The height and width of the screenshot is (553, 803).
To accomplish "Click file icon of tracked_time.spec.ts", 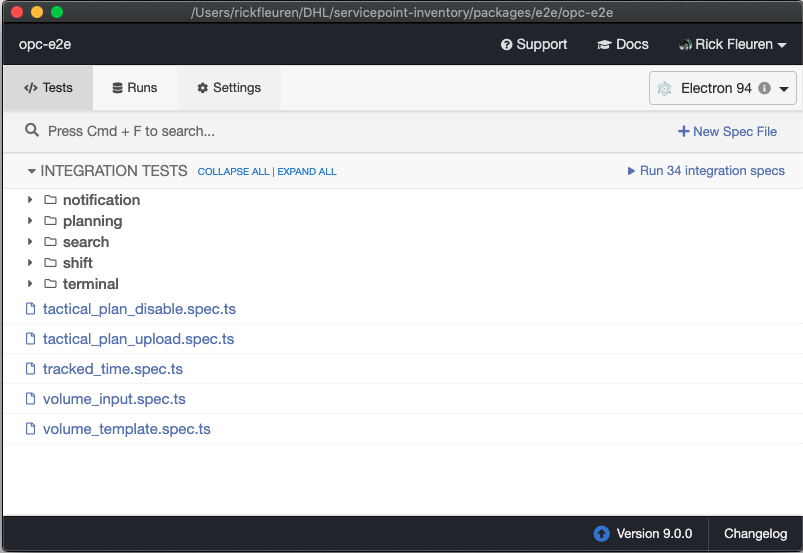I will (x=31, y=369).
